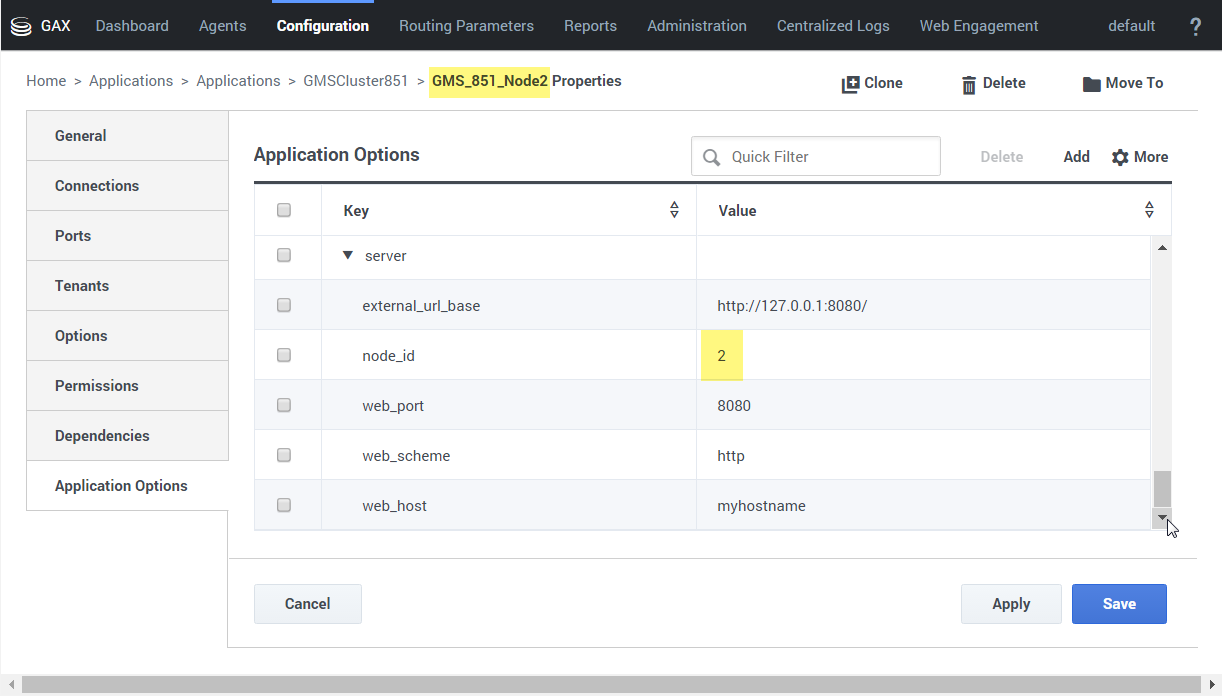The image size is (1222, 696).
Task: Switch to the Permissions tab
Action: tap(128, 386)
